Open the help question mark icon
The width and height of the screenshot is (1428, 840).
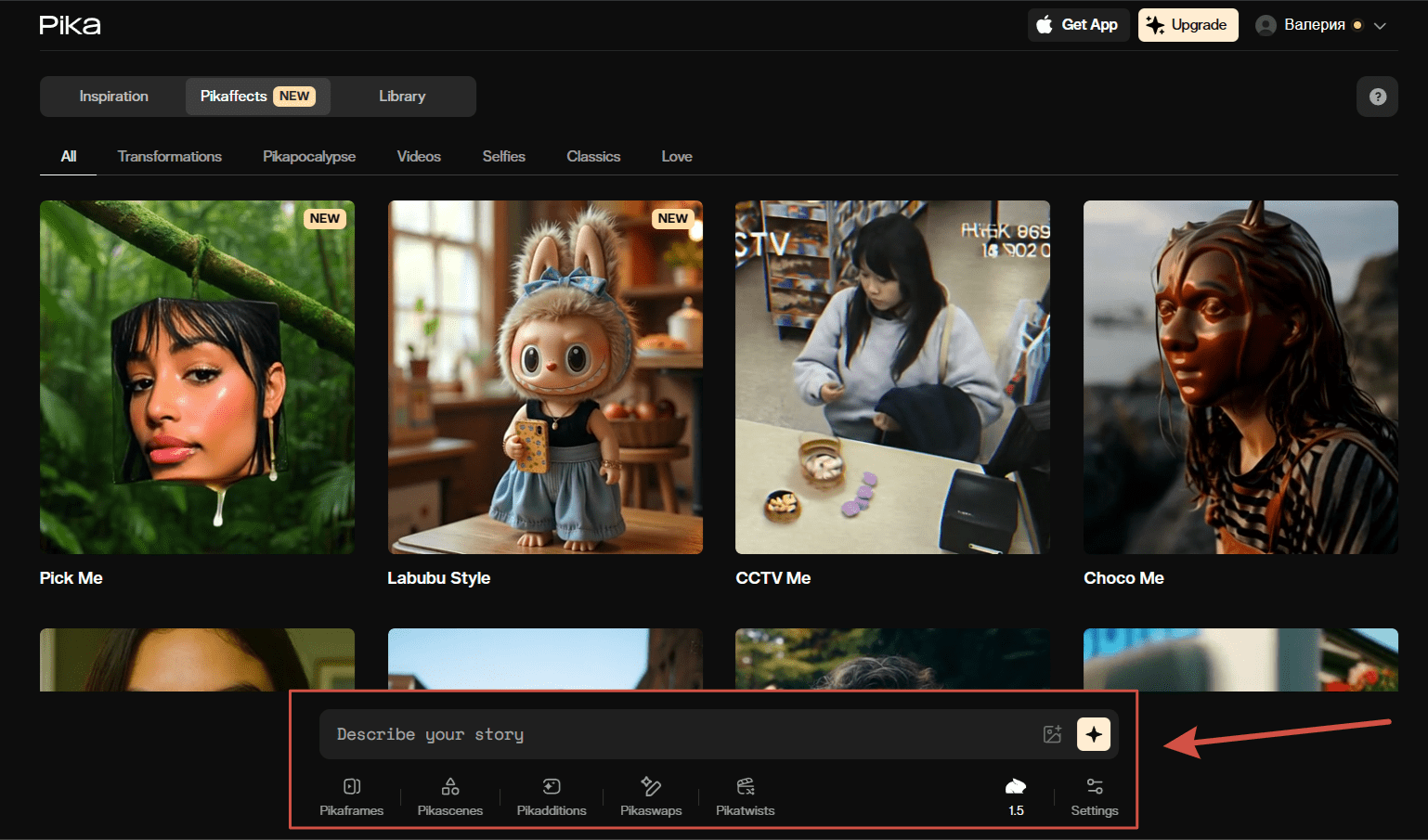click(1377, 97)
